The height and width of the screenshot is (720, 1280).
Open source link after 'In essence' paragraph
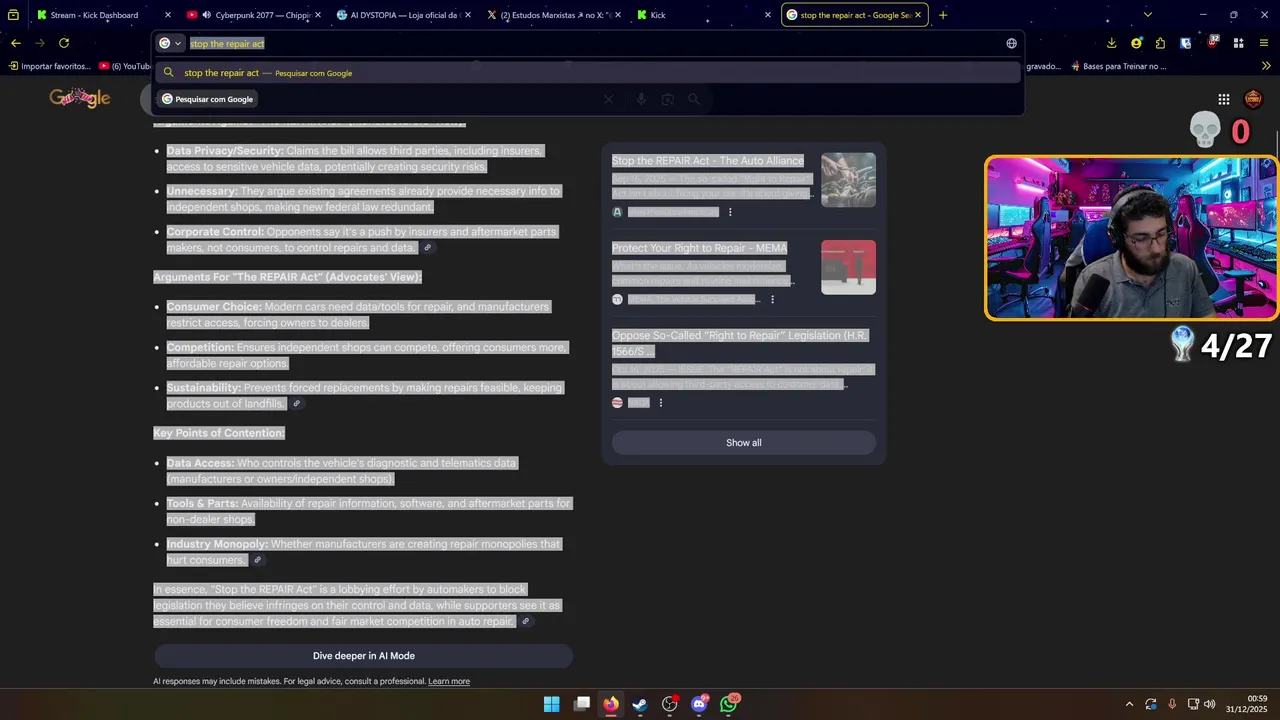tap(526, 622)
